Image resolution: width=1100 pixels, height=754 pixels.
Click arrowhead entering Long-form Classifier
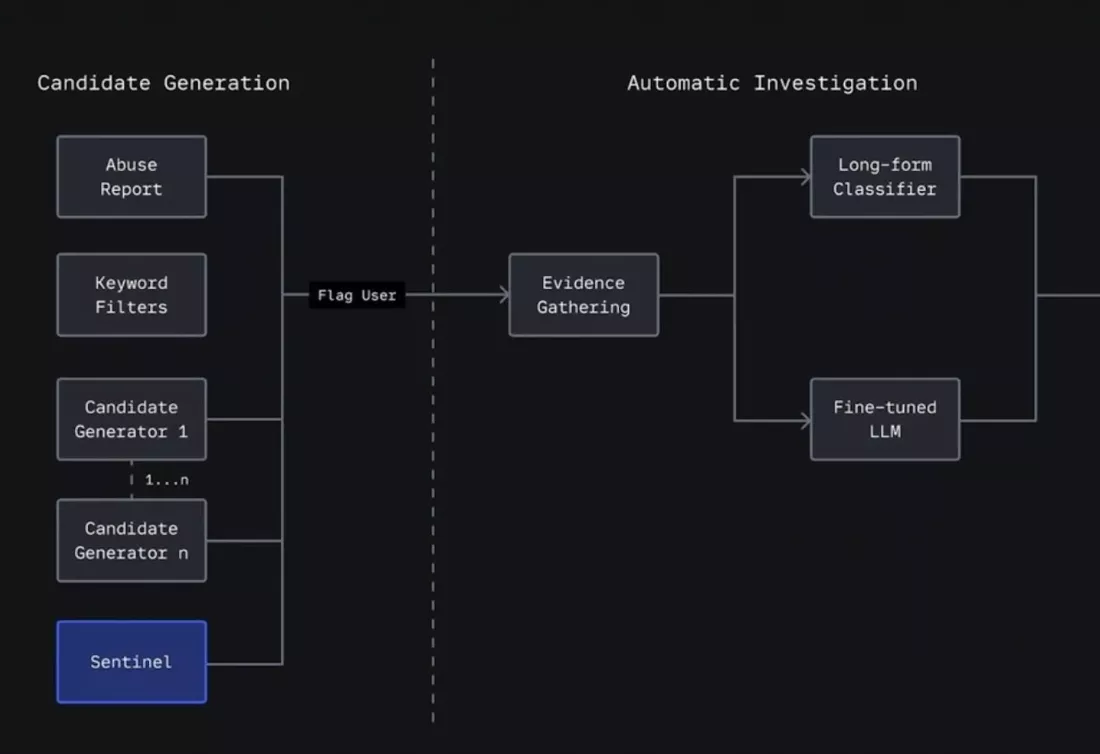point(804,177)
